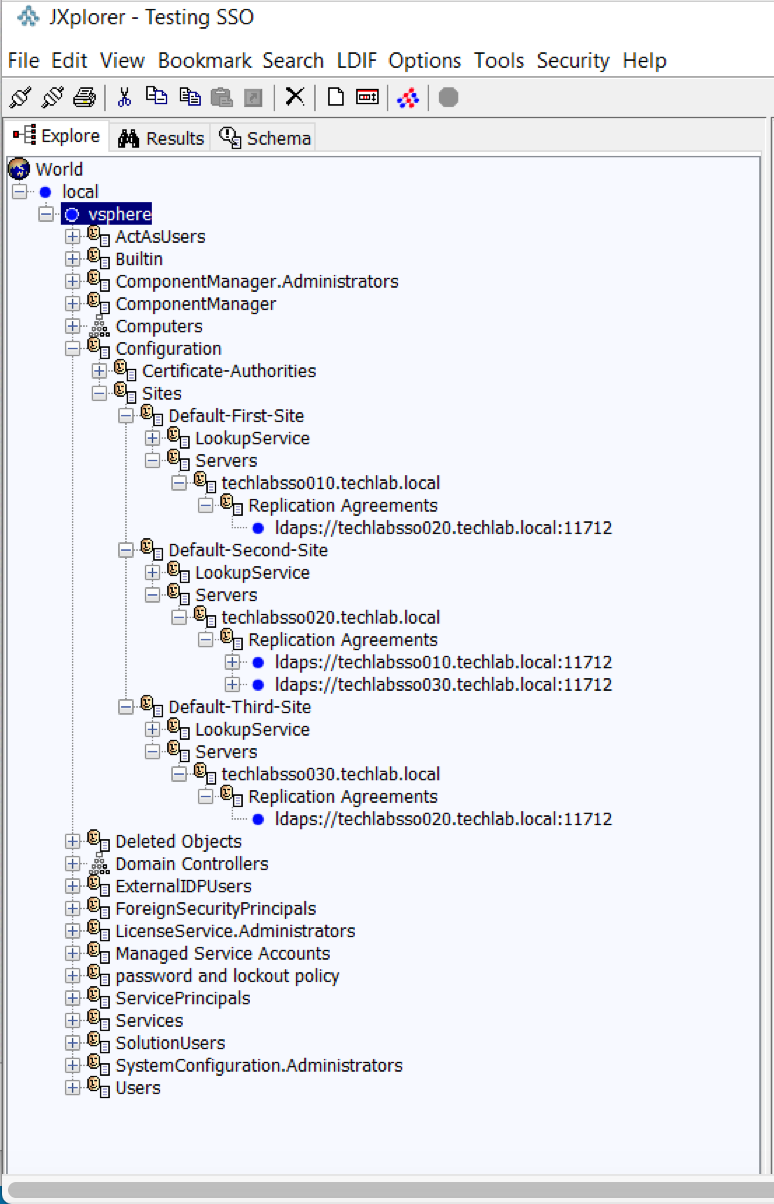The height and width of the screenshot is (1204, 774).
Task: Click the rename entry toolbar icon
Action: coord(368,97)
